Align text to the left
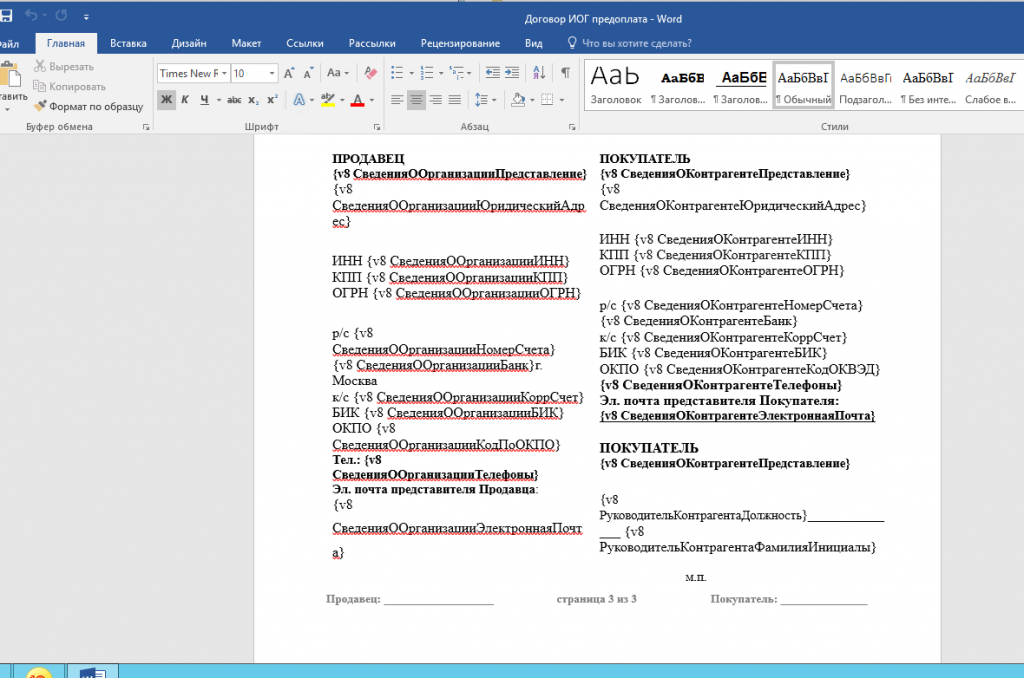 click(x=396, y=100)
